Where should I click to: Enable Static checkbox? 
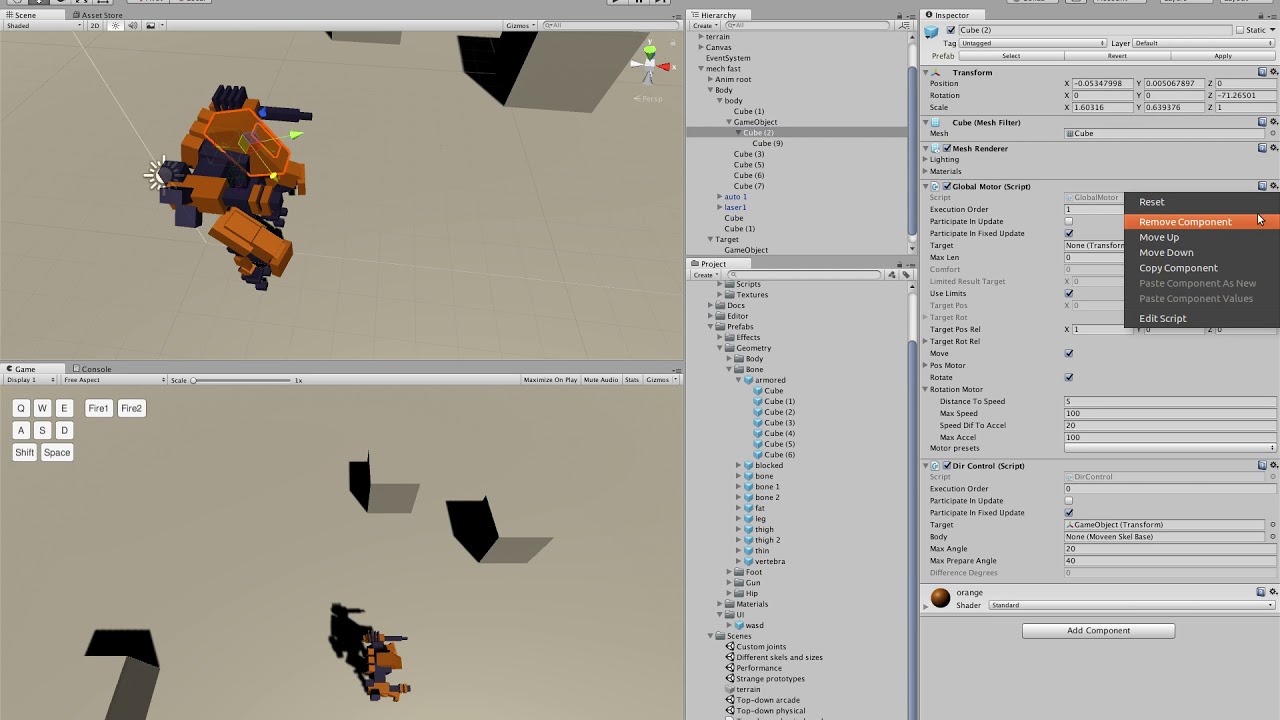[1241, 30]
